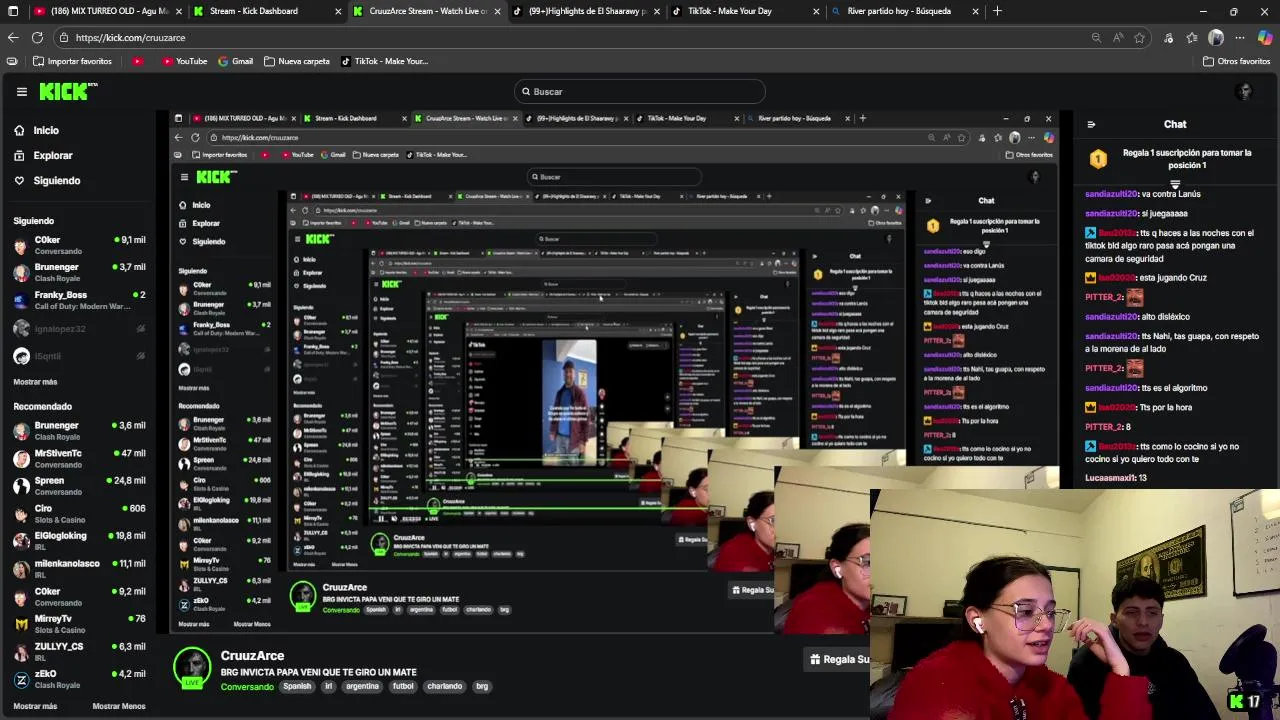Select the argentina tag
The height and width of the screenshot is (720, 1280).
click(x=363, y=687)
